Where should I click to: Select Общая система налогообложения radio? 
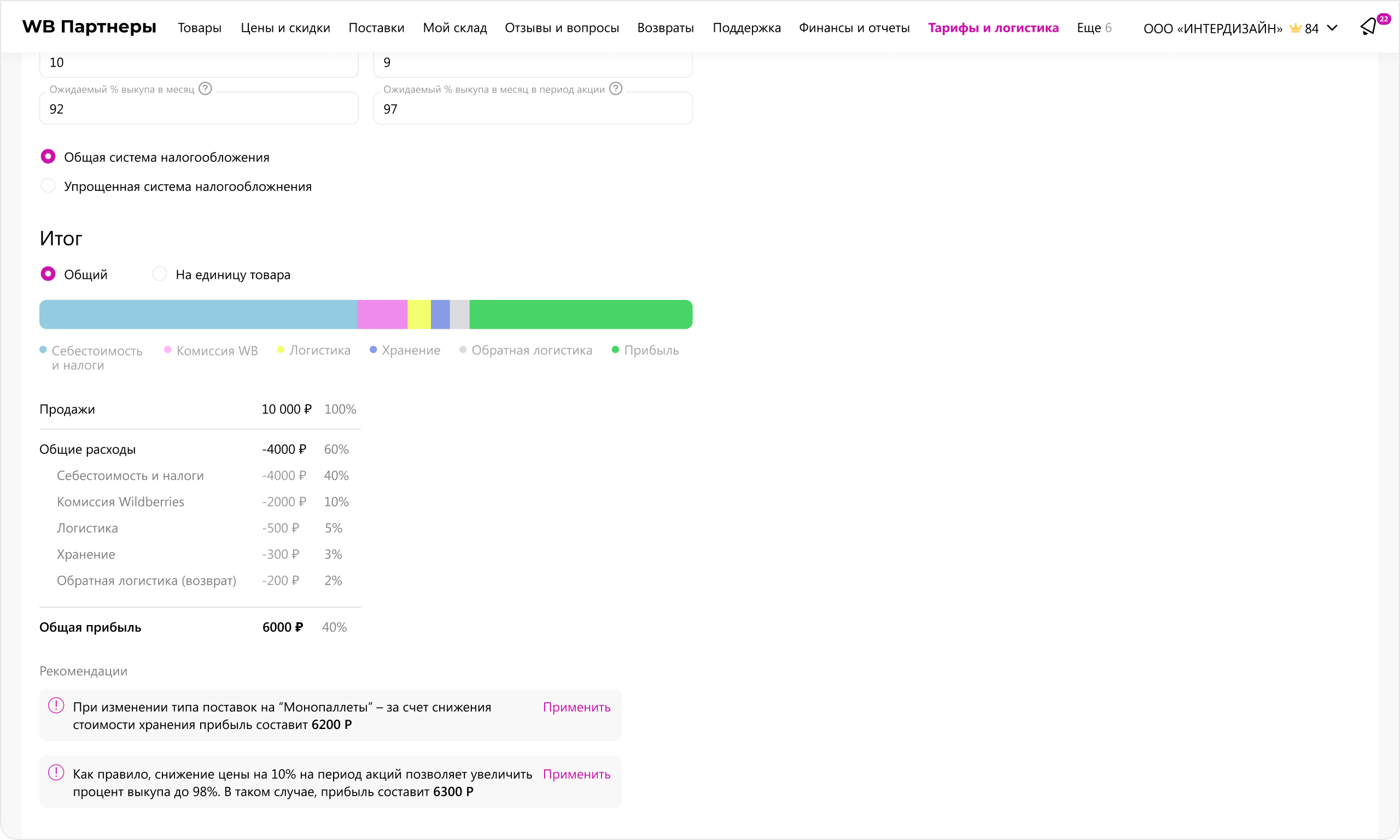[x=48, y=157]
